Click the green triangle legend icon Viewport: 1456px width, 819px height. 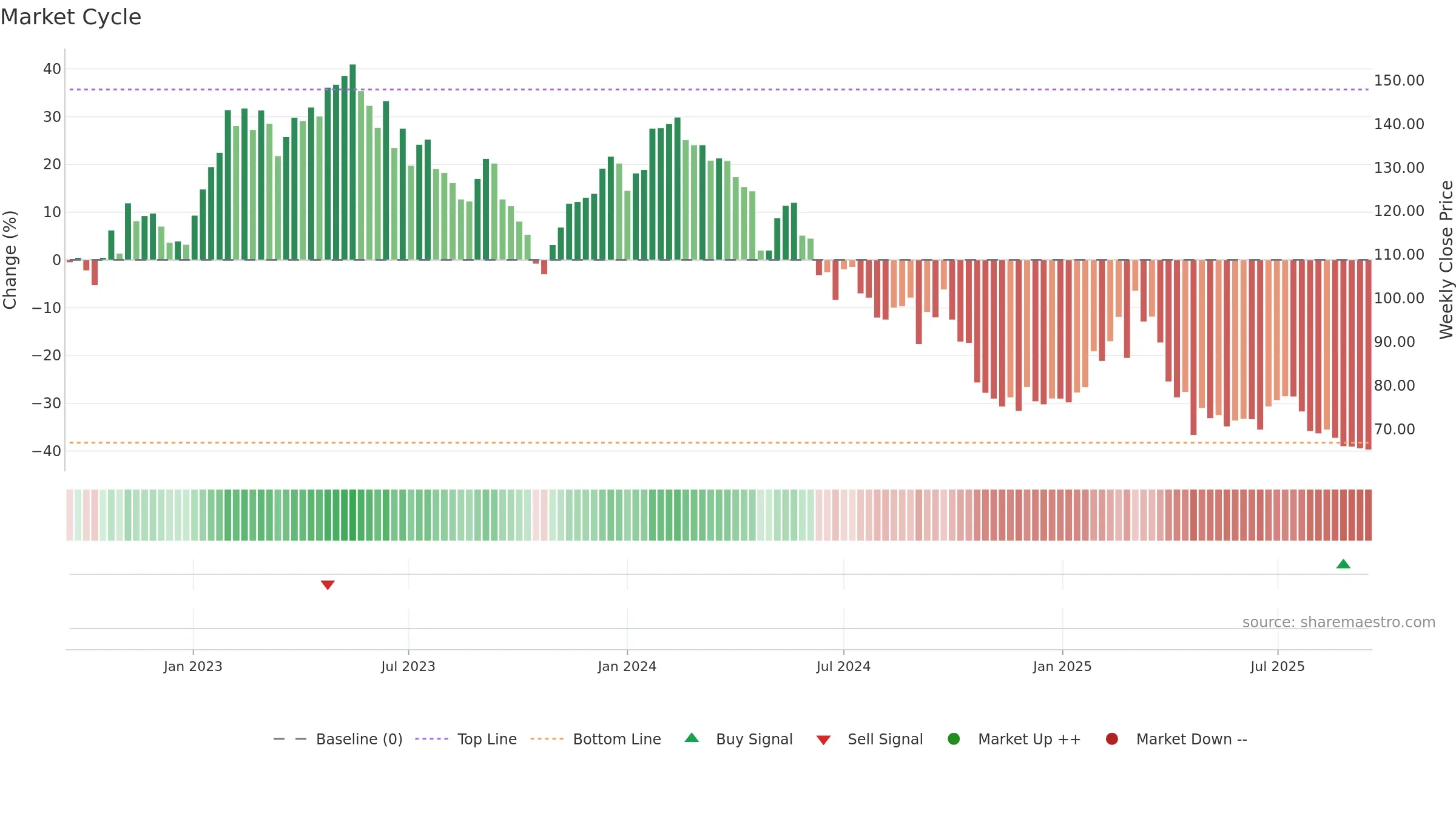tap(692, 738)
